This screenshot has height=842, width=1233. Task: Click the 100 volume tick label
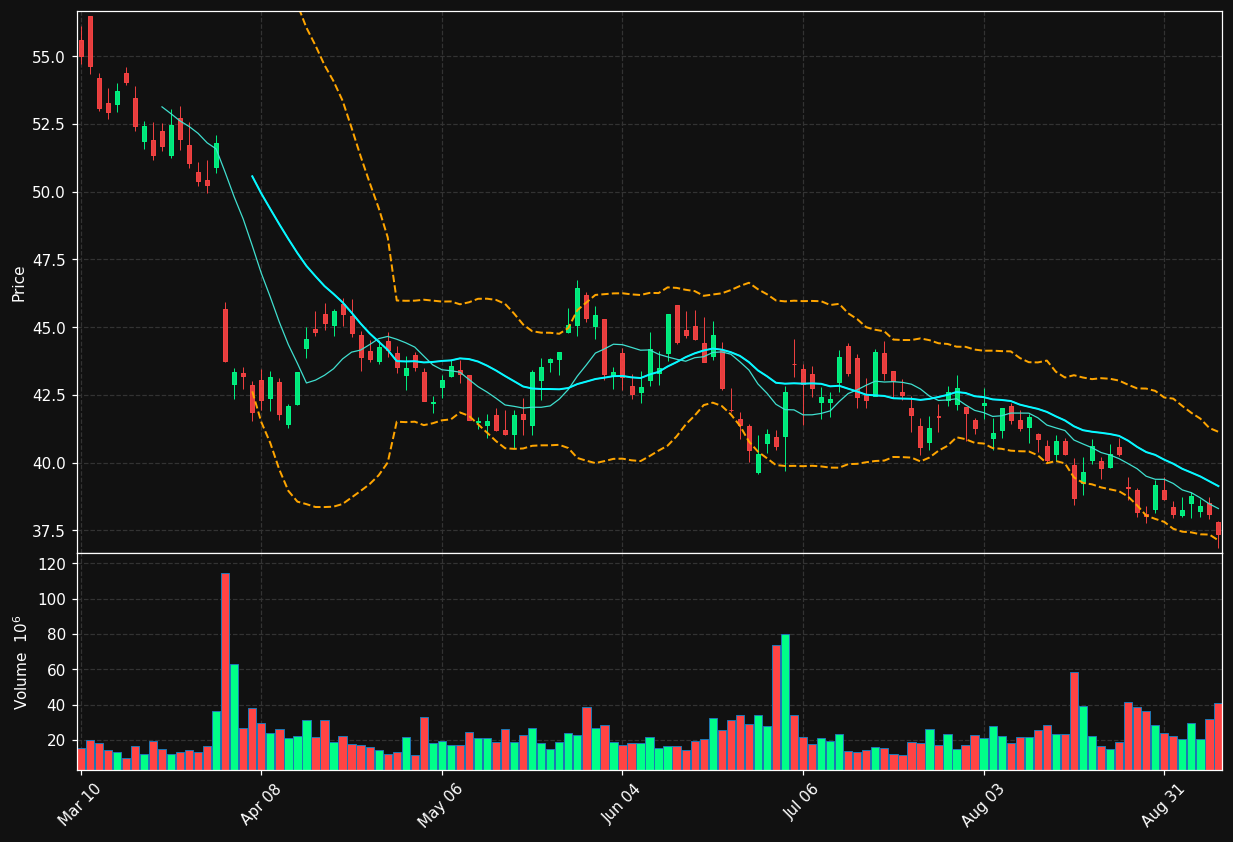coord(53,600)
